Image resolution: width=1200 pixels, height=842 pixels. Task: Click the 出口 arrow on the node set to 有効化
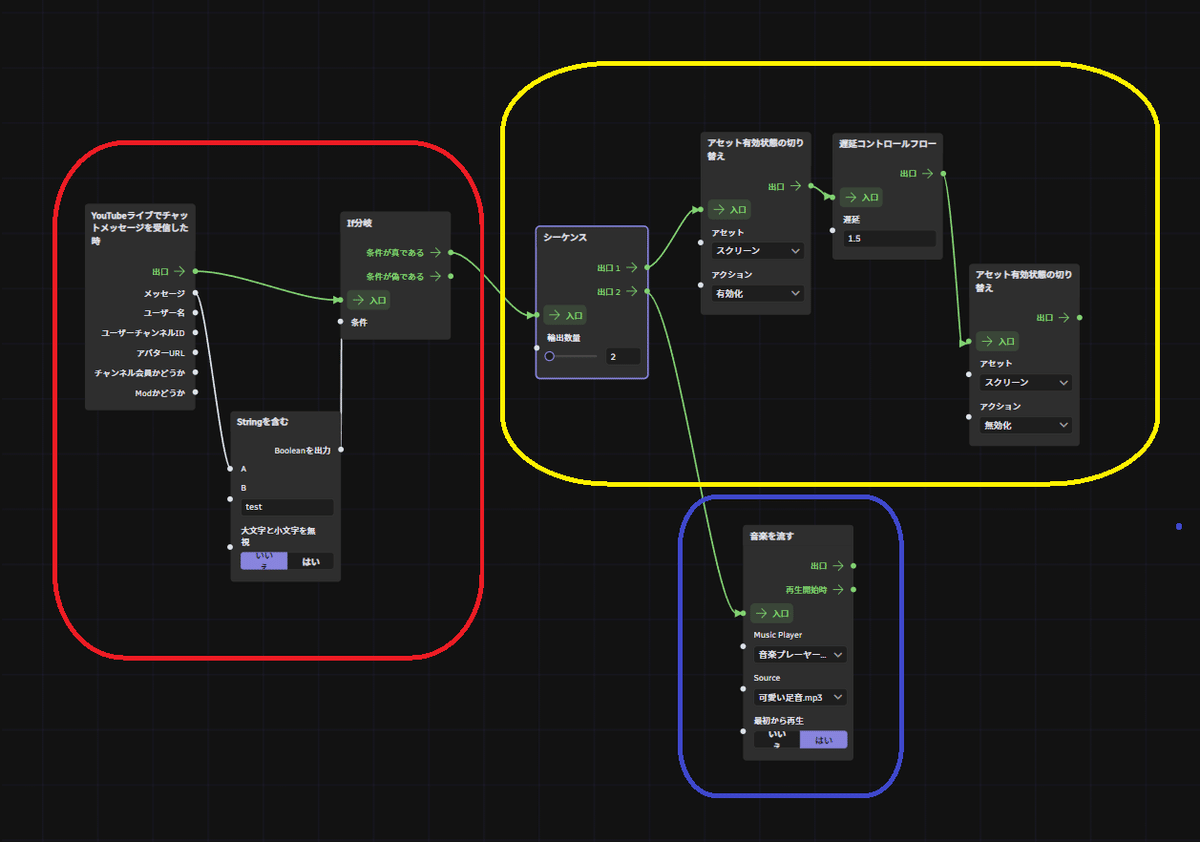(x=796, y=186)
